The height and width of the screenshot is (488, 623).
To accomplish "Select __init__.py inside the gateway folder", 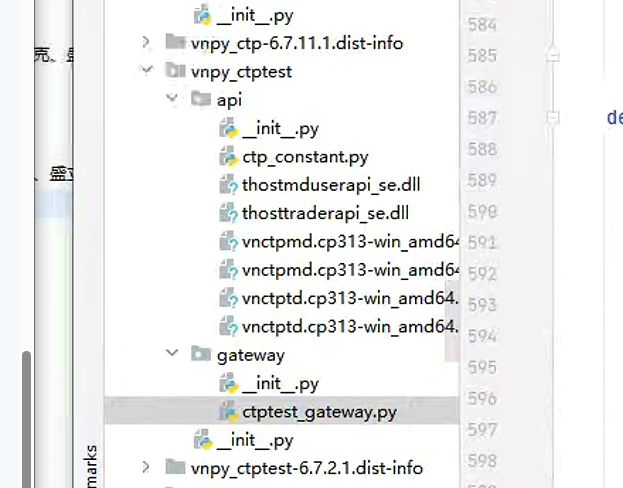I will click(280, 384).
